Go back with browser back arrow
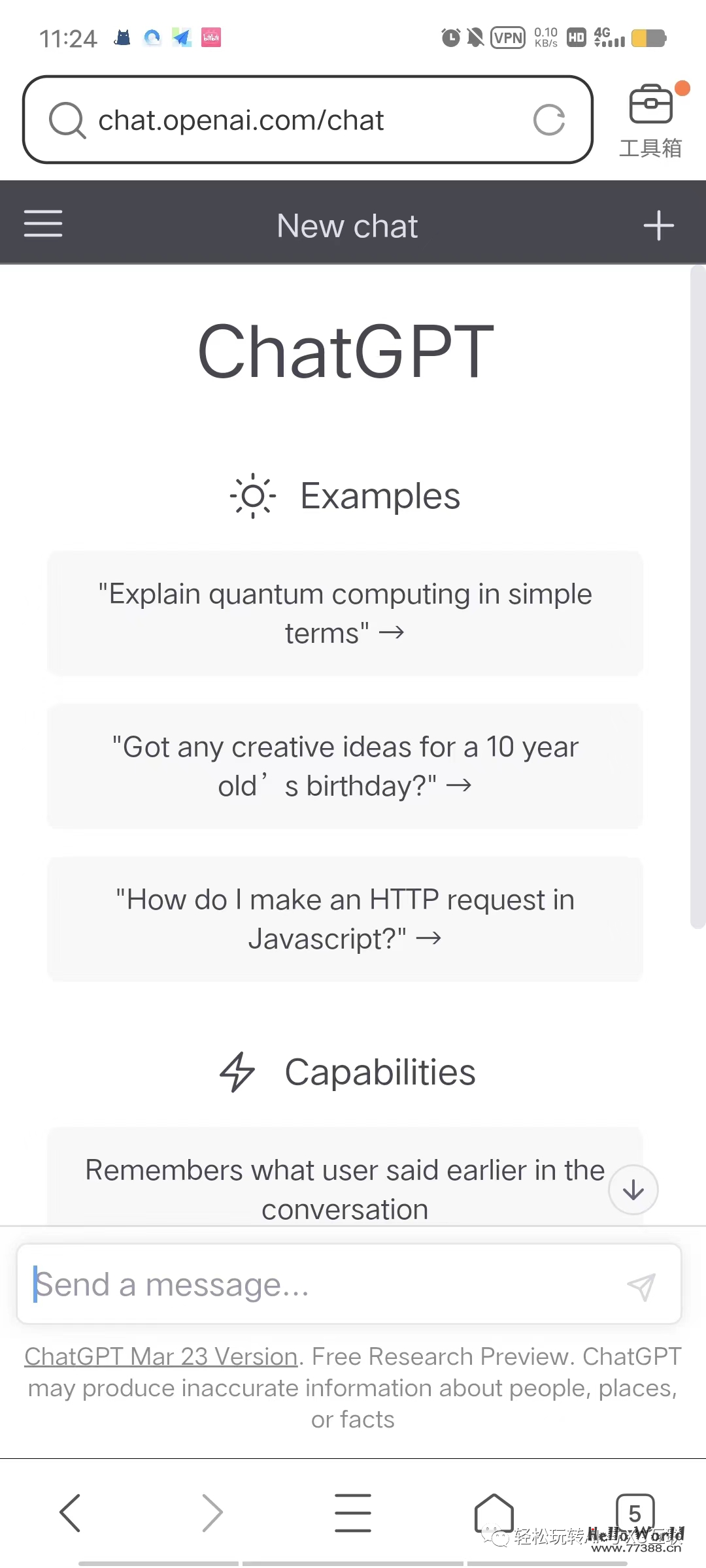 (x=70, y=1512)
